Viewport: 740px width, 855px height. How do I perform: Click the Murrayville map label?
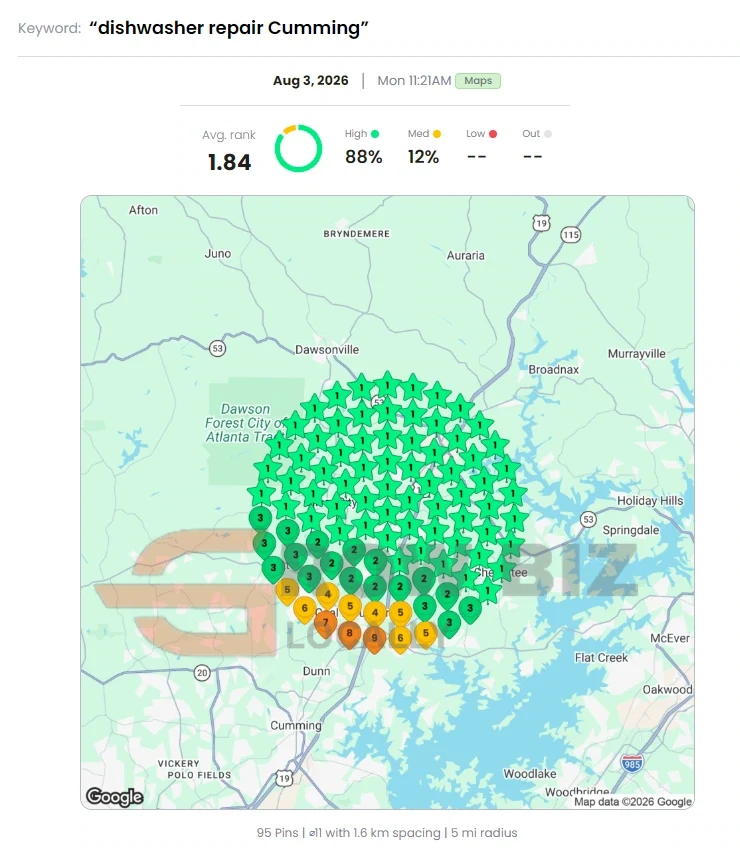pos(636,353)
